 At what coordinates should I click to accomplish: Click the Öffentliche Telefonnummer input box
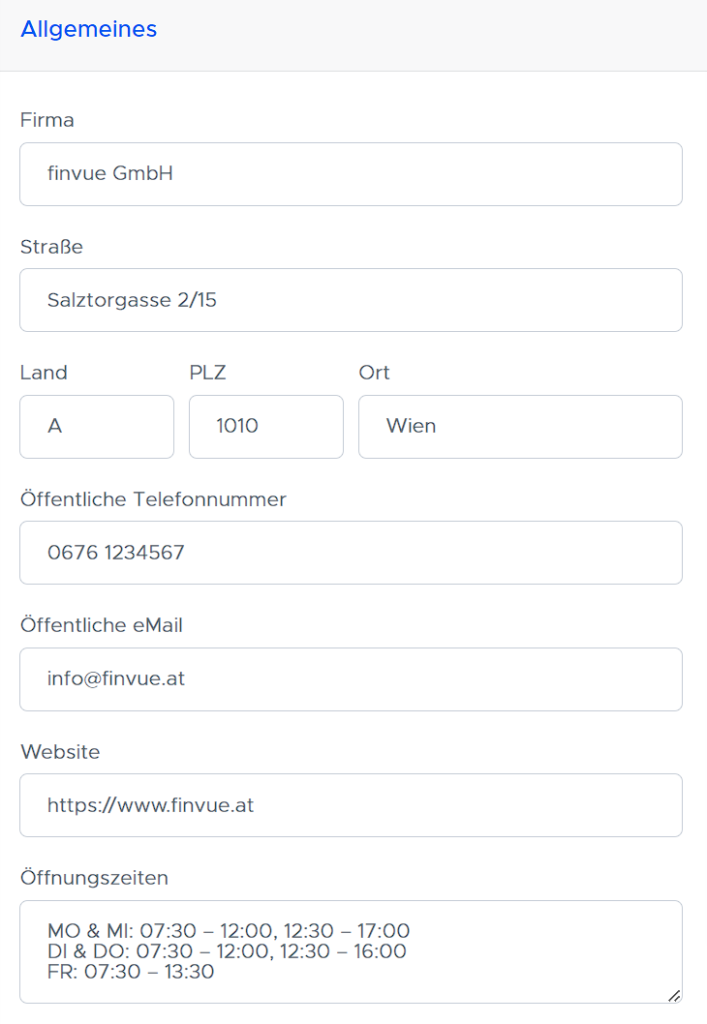pyautogui.click(x=350, y=552)
